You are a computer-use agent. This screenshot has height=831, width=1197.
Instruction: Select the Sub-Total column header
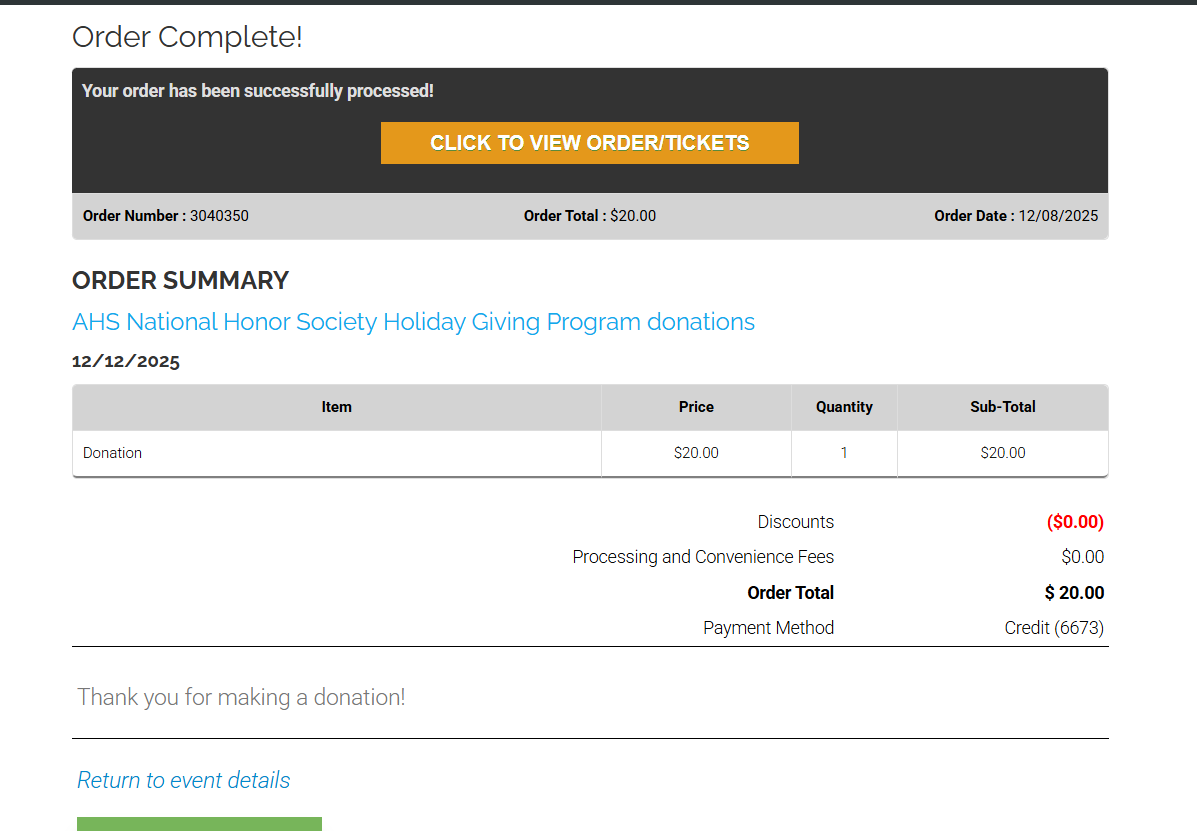pyautogui.click(x=1002, y=407)
